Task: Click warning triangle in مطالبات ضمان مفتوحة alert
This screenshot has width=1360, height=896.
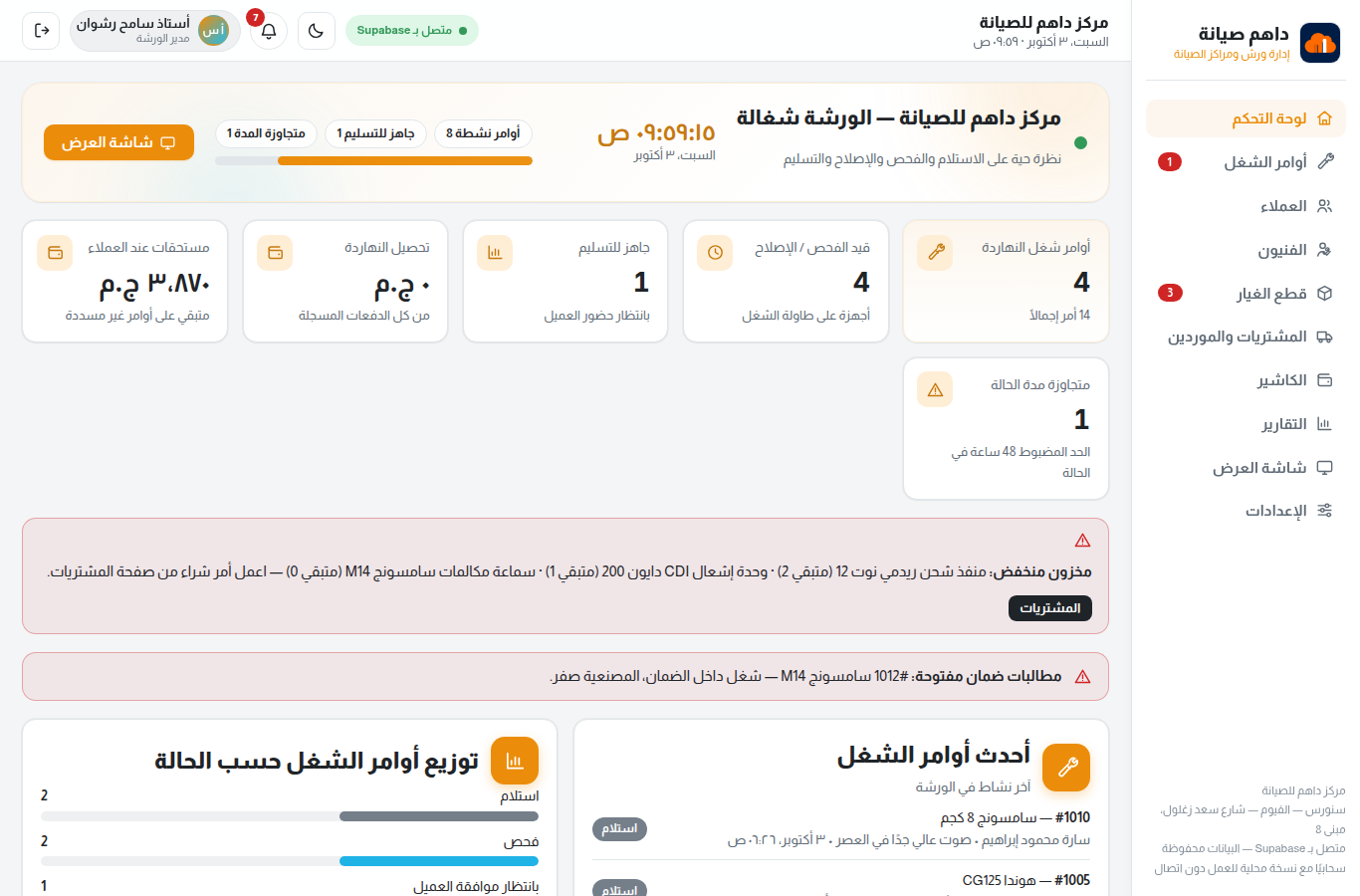Action: point(1083,677)
